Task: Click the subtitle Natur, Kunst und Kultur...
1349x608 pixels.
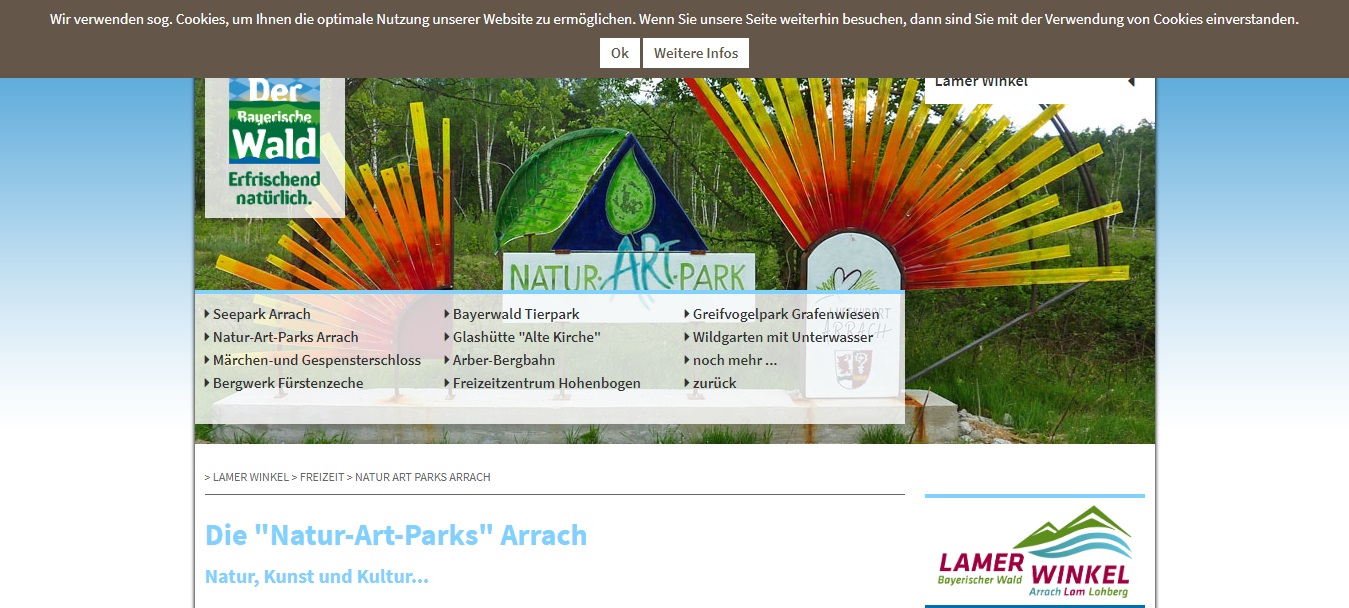Action: tap(317, 577)
